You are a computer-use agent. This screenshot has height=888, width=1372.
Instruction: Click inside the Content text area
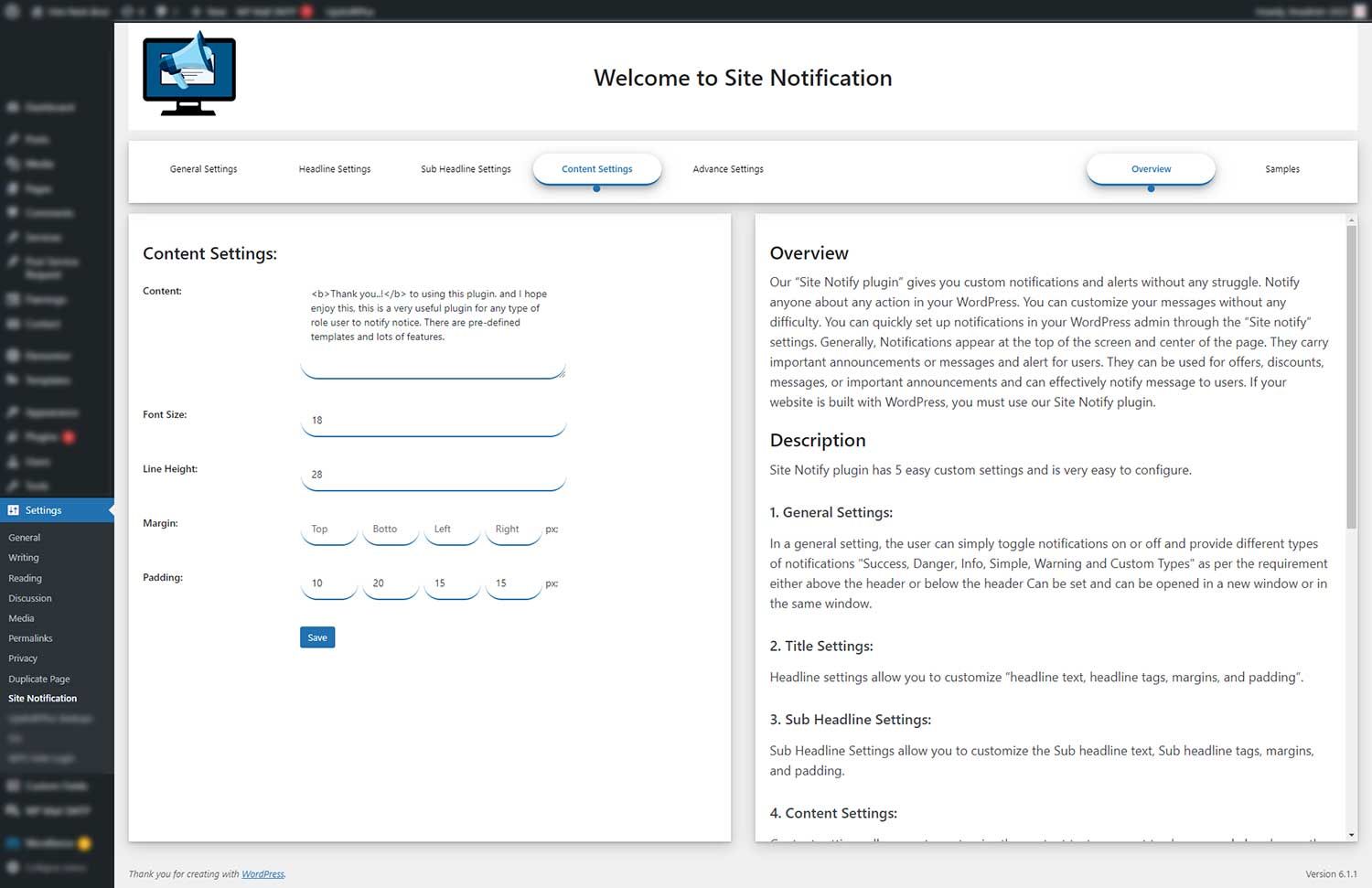click(x=433, y=329)
